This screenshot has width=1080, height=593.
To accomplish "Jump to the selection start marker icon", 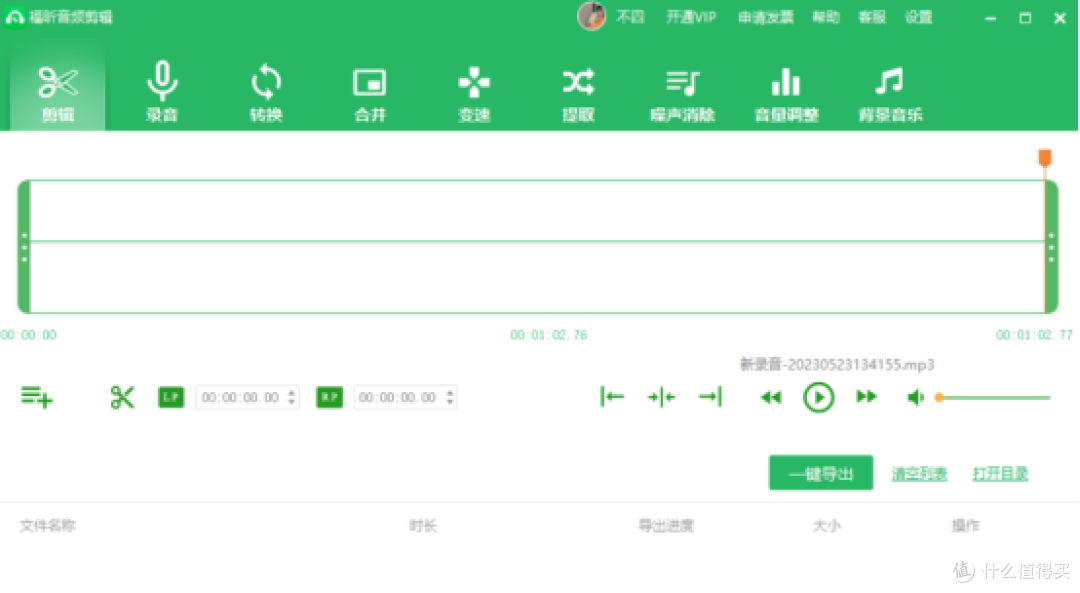I will click(x=612, y=397).
